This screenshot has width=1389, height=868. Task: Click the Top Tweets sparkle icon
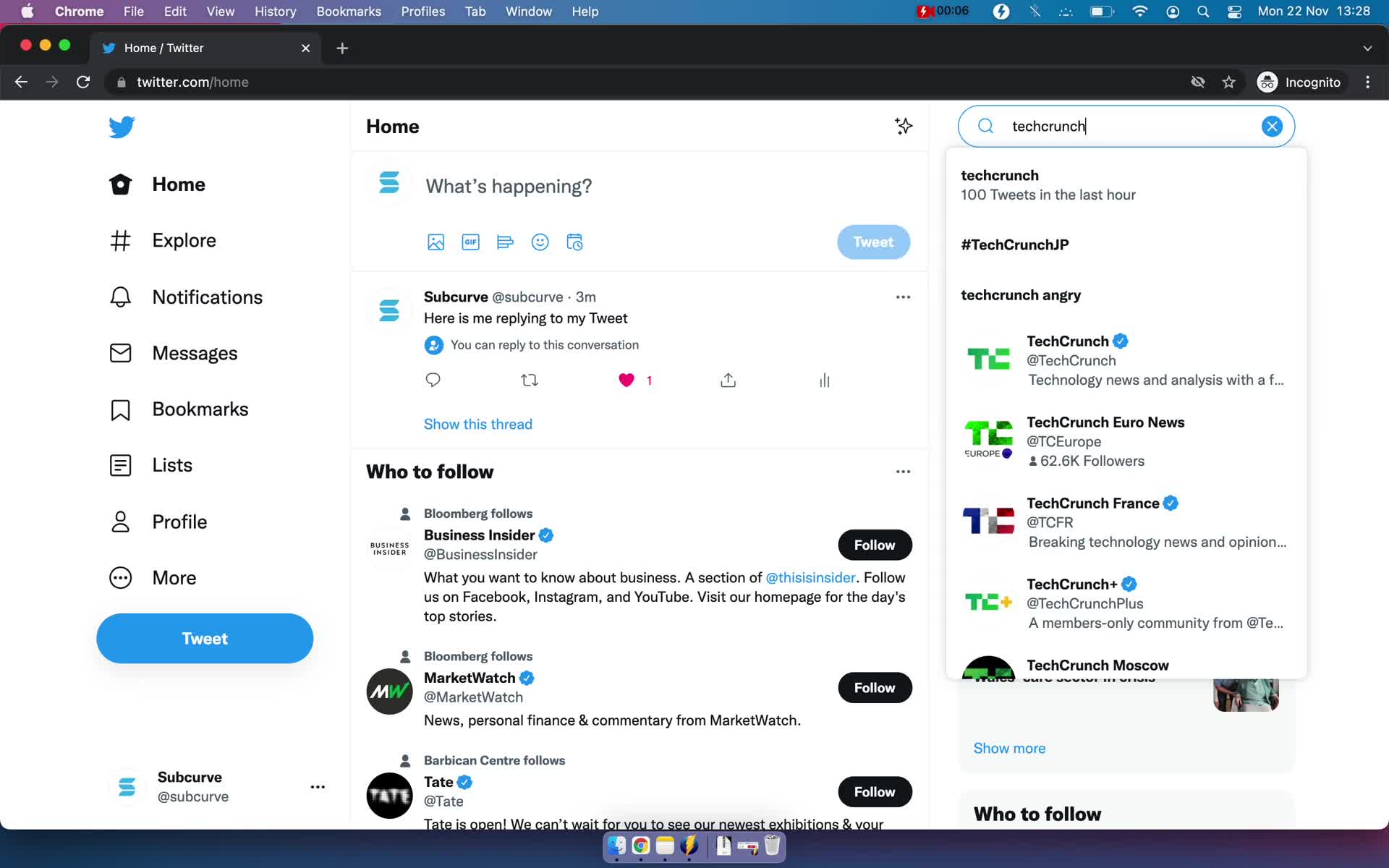[903, 126]
